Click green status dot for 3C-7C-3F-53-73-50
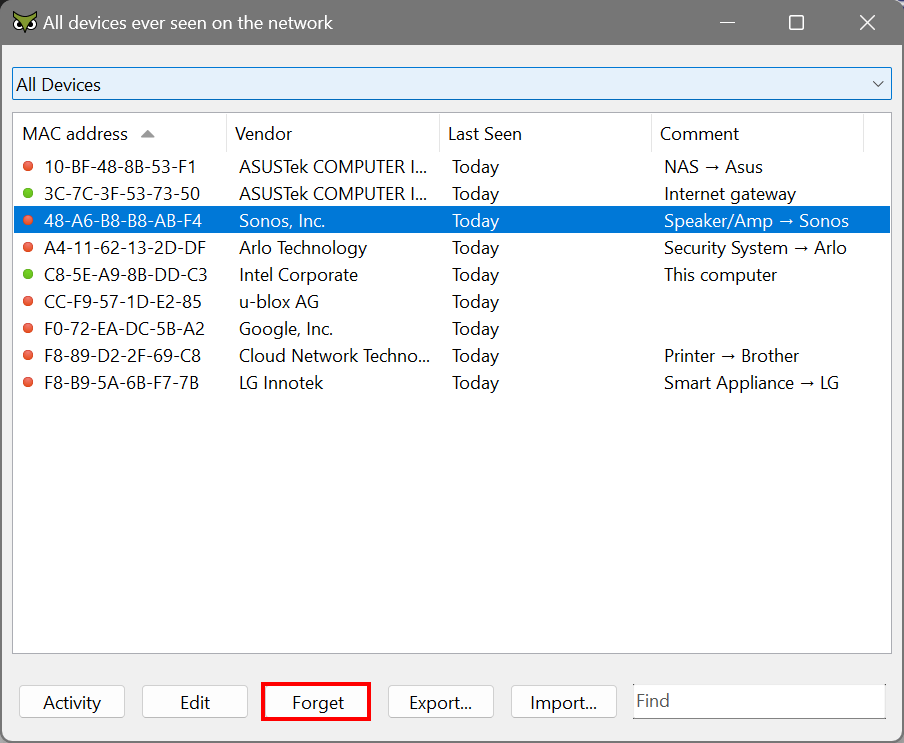The height and width of the screenshot is (743, 904). [x=28, y=193]
